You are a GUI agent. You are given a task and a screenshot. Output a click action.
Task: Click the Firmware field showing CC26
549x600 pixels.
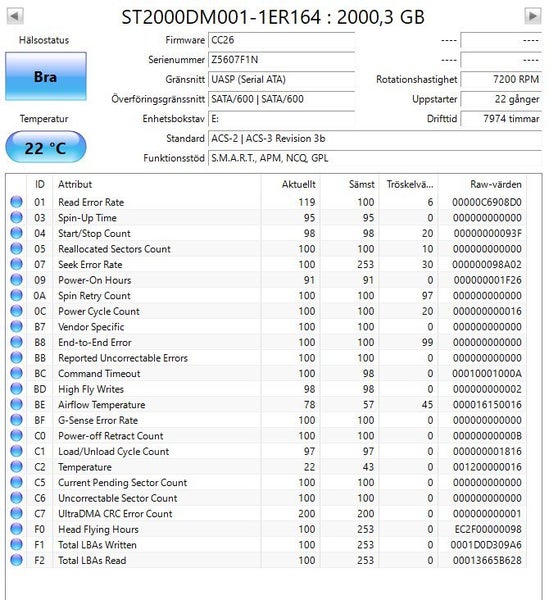282,40
